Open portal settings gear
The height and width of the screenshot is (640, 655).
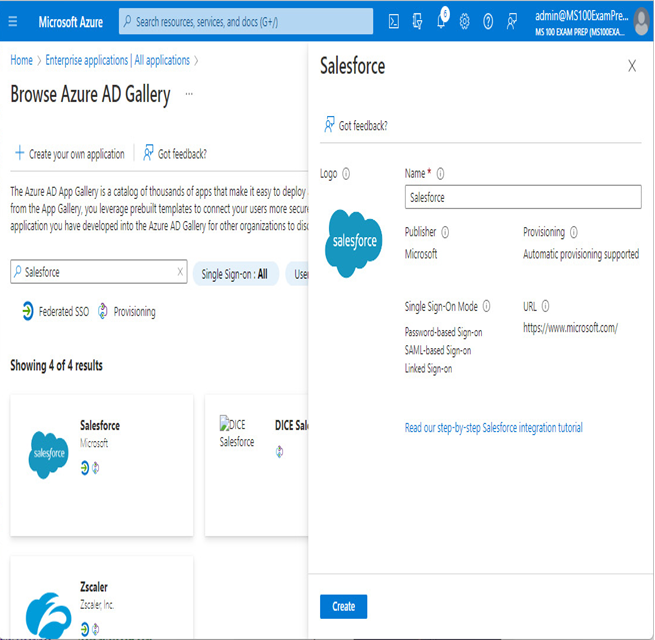point(464,21)
